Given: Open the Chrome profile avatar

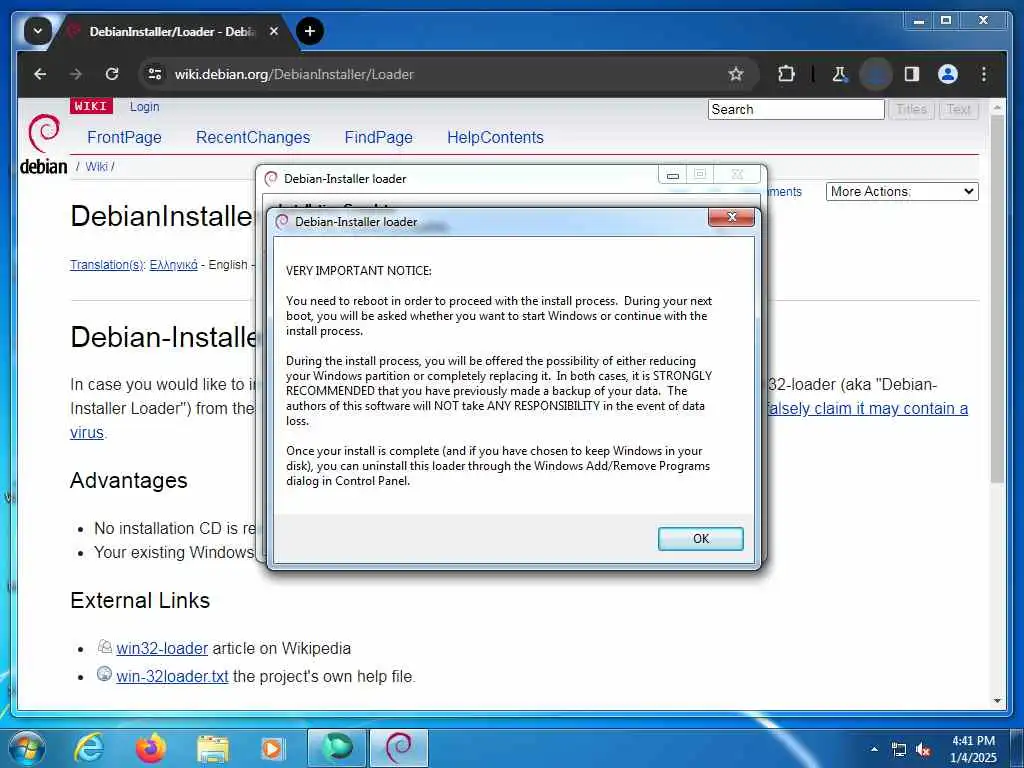Looking at the screenshot, I should (x=948, y=74).
